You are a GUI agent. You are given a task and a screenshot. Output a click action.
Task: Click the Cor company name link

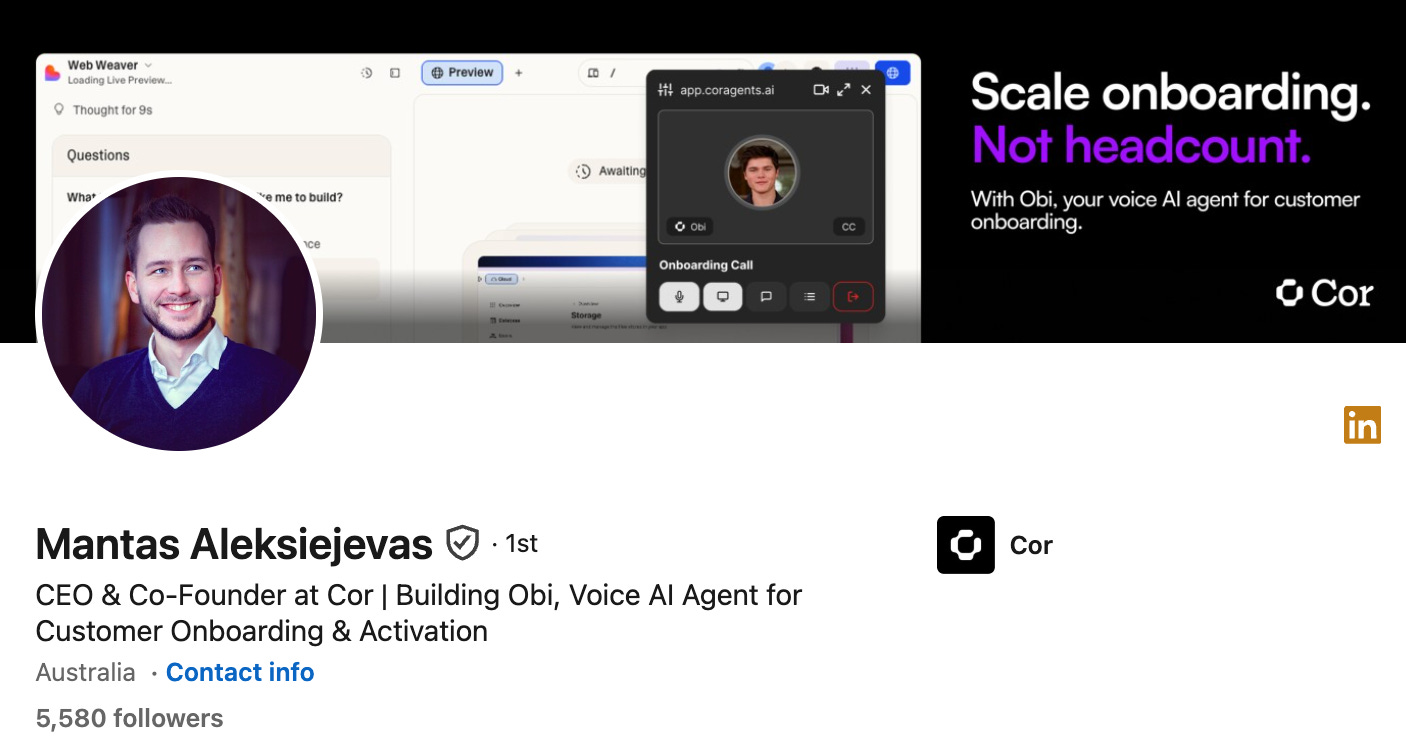tap(1031, 545)
